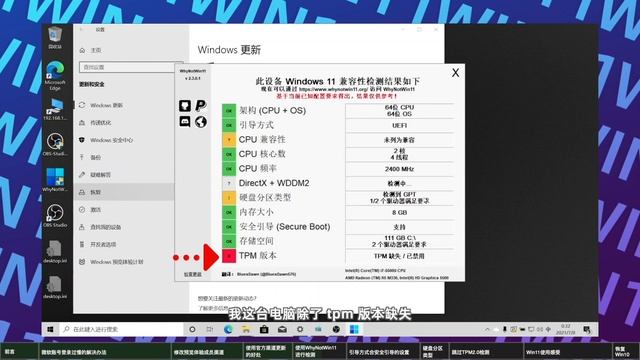Click the 安全引导 (Secure Boot) label
640x360 pixels.
coord(284,227)
